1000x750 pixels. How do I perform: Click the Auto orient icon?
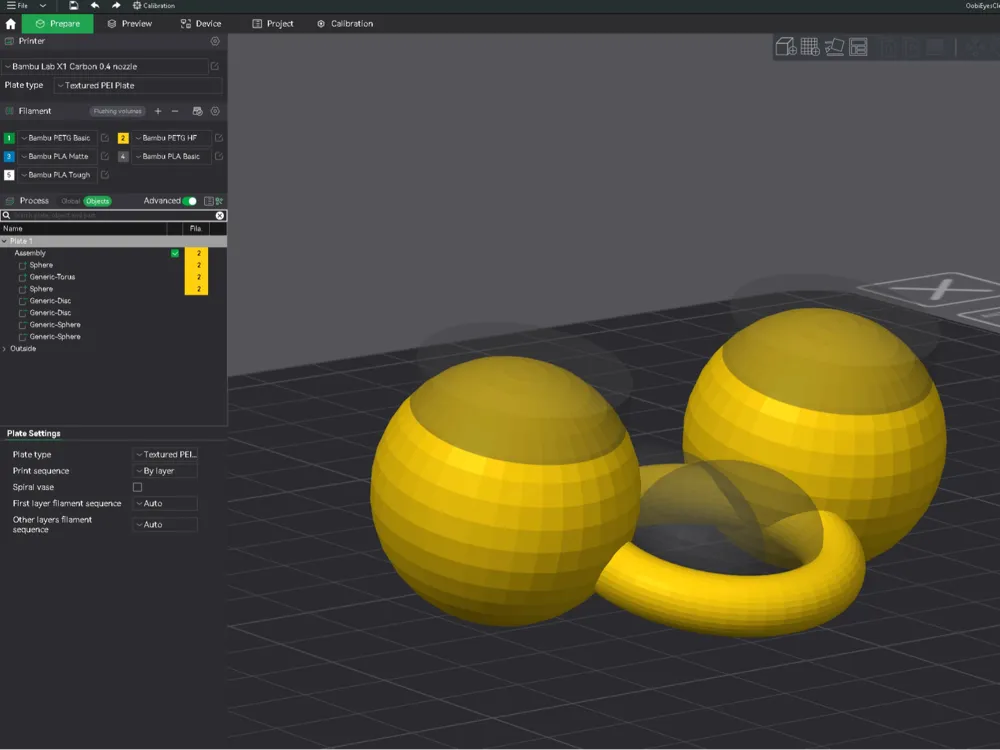coord(834,47)
